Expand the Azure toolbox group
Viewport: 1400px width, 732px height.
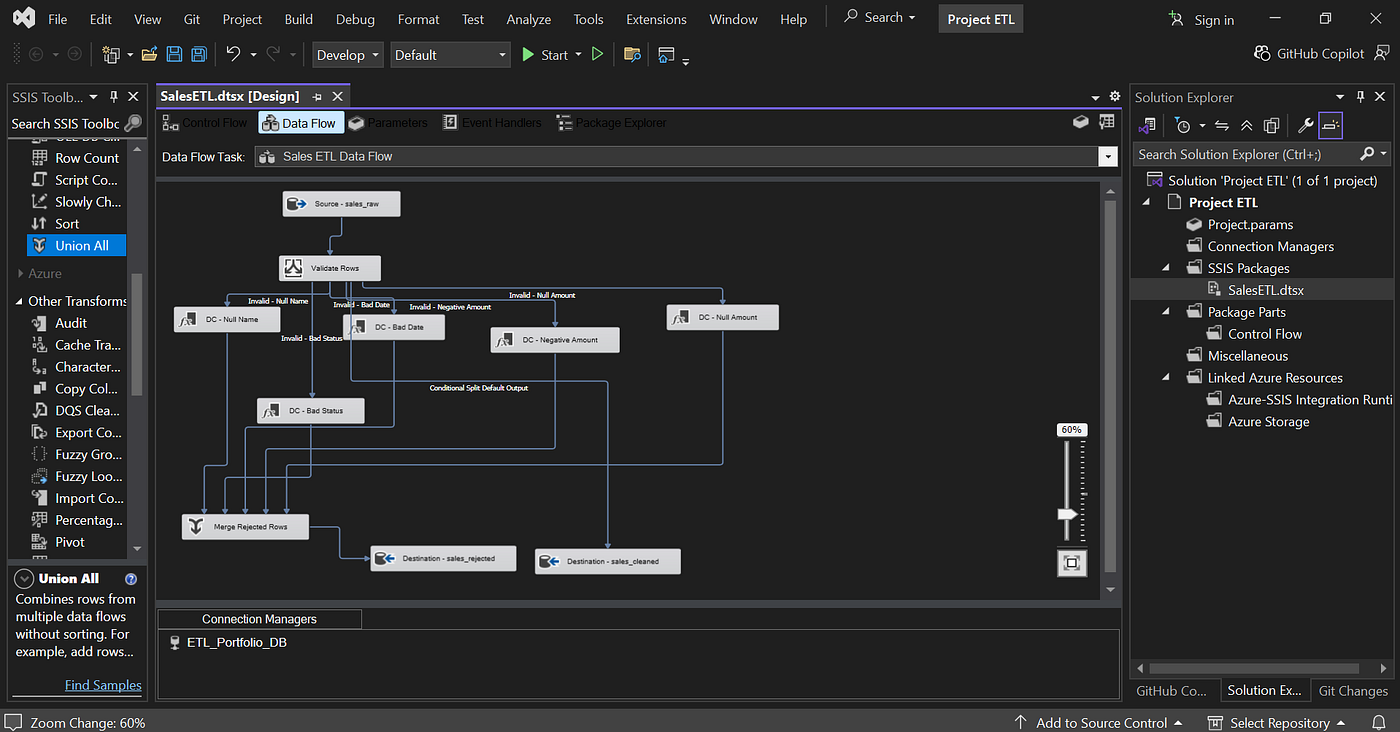(x=21, y=273)
